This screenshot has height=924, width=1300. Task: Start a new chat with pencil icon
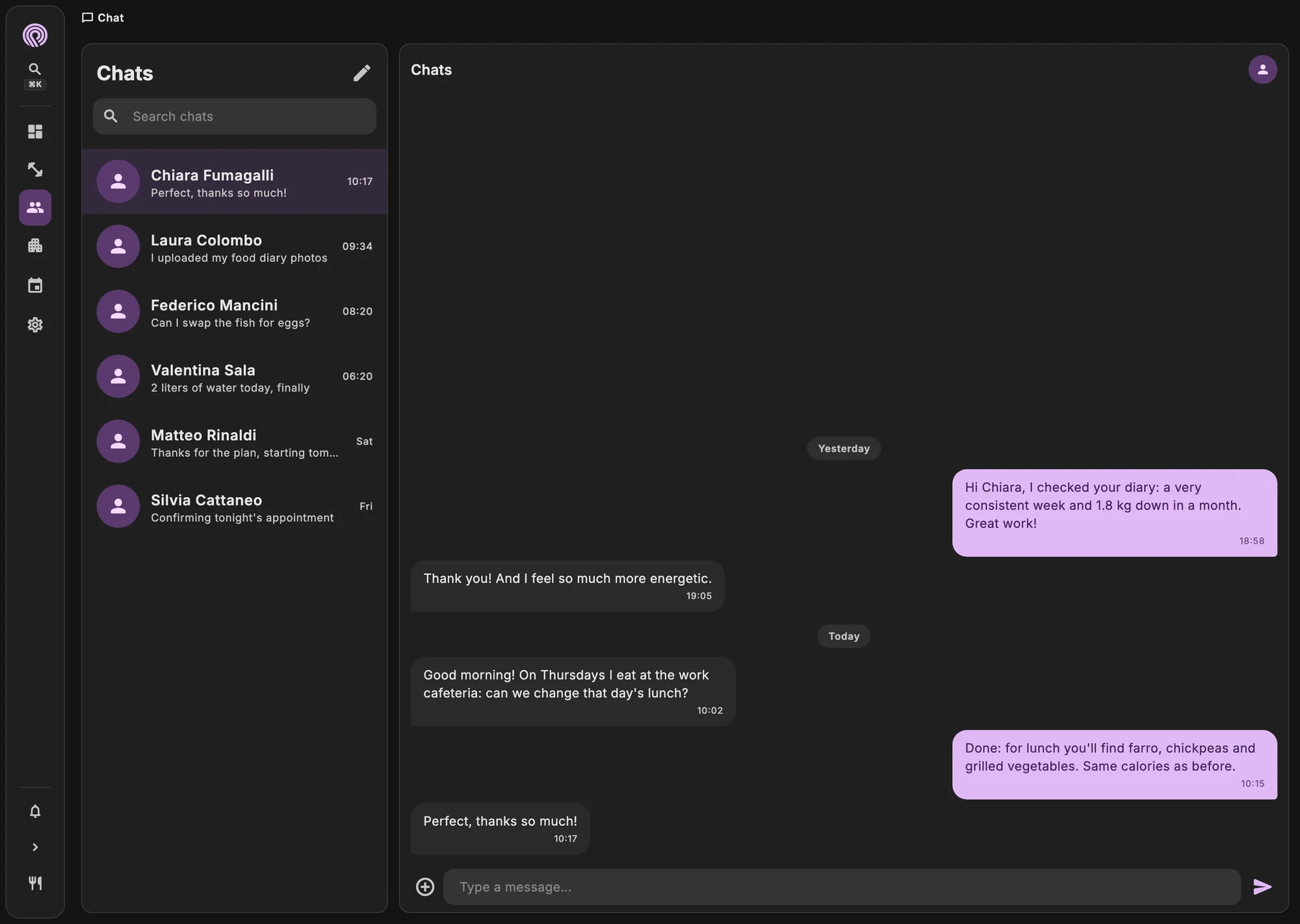tap(362, 73)
